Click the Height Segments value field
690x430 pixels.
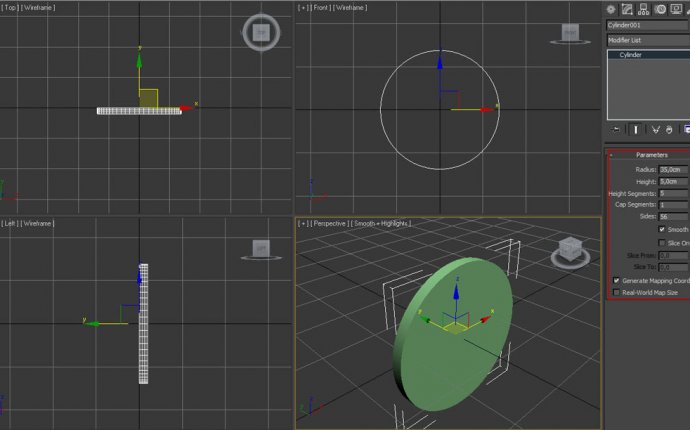pos(673,193)
